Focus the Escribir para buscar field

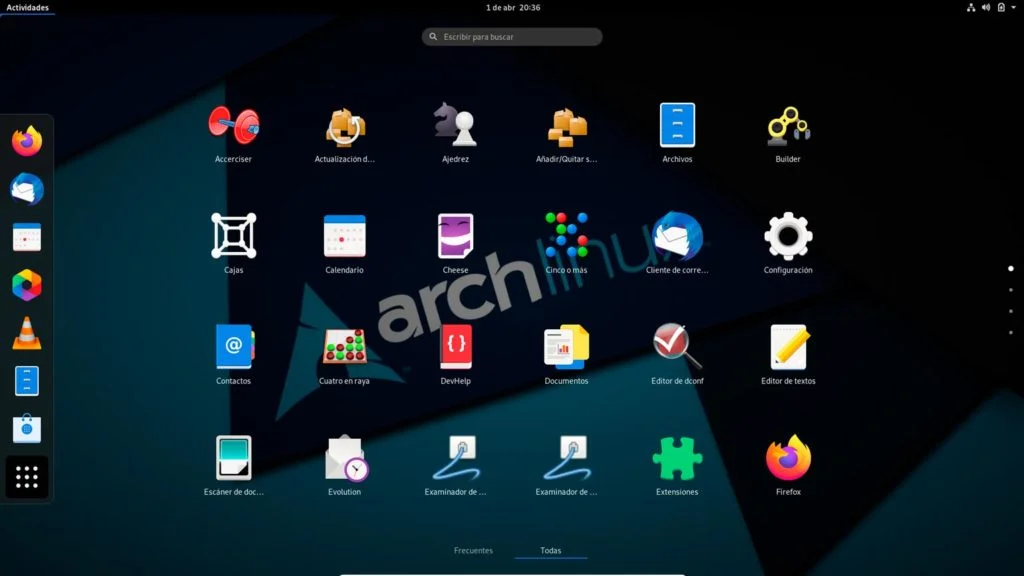512,37
